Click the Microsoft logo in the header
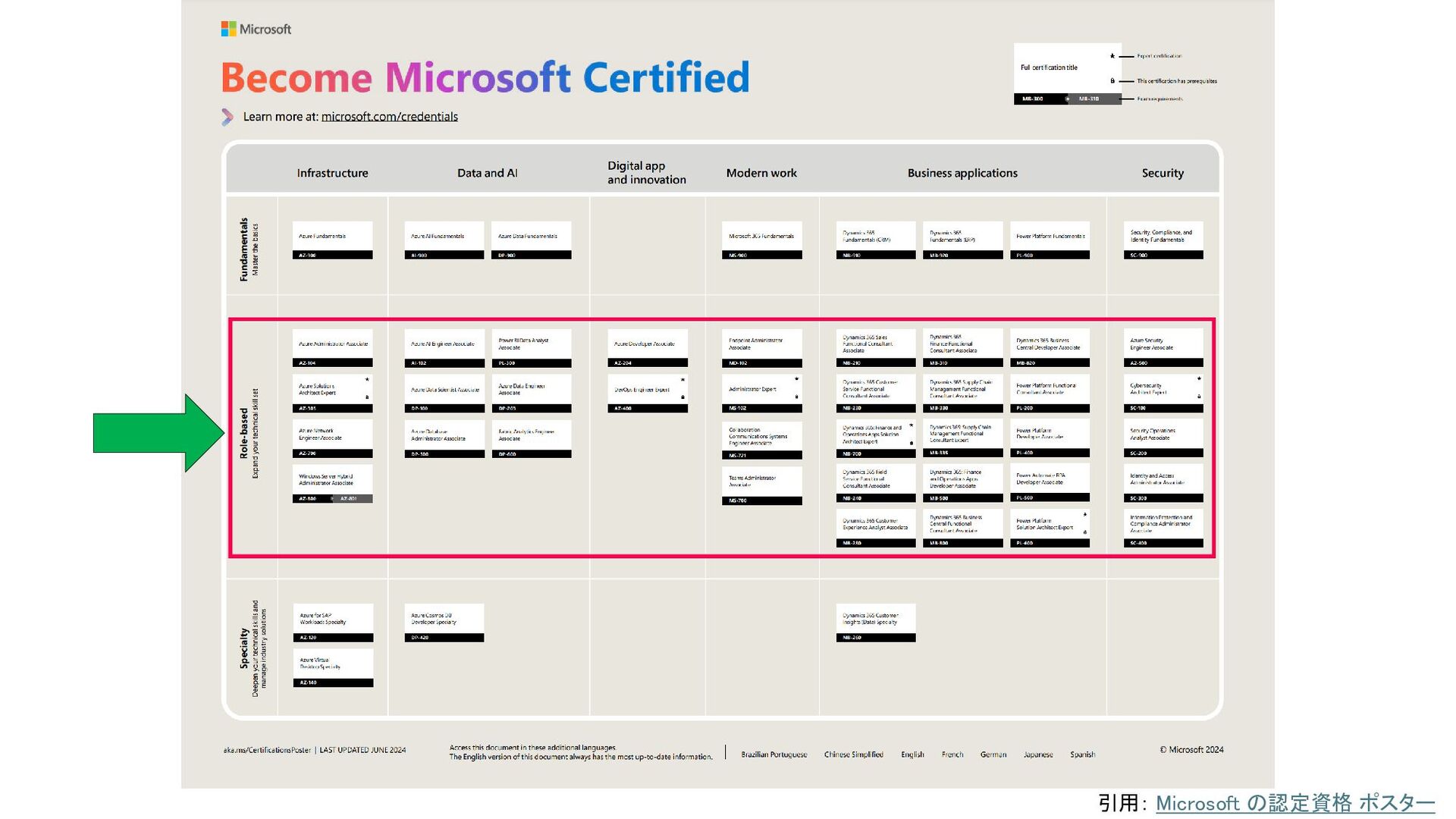 256,29
